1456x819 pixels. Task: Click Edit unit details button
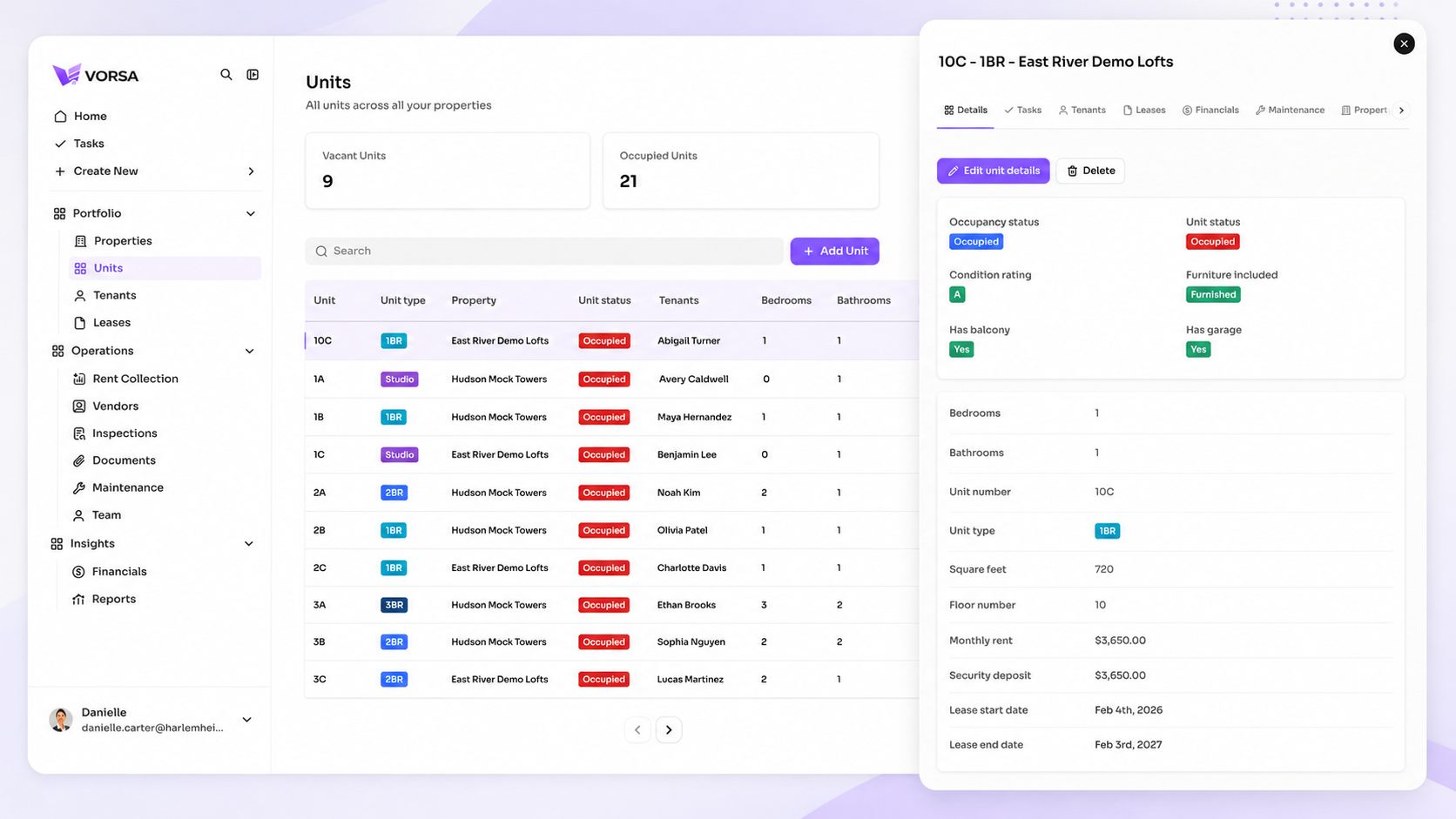993,171
